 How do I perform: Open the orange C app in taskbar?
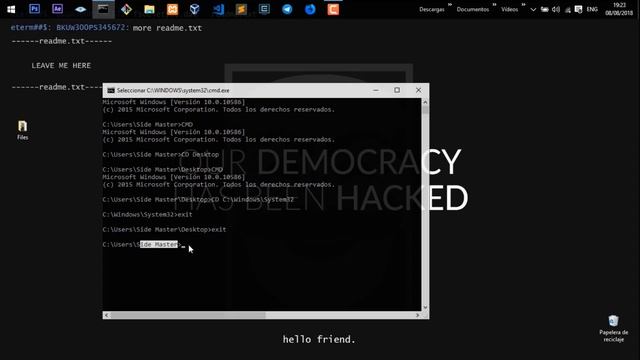333,9
